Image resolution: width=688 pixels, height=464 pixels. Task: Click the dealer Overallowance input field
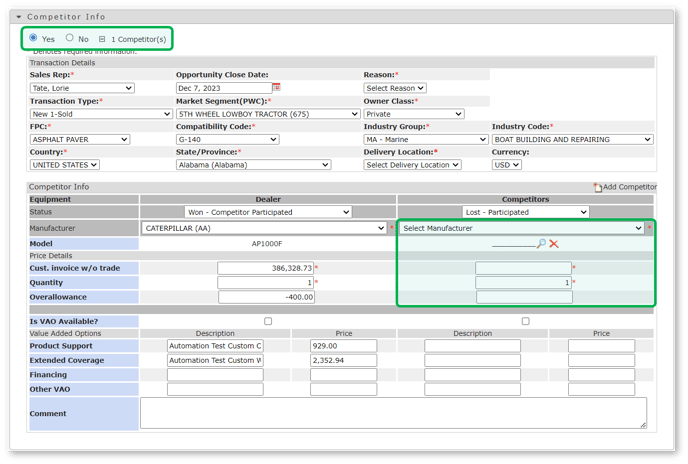[x=265, y=297]
